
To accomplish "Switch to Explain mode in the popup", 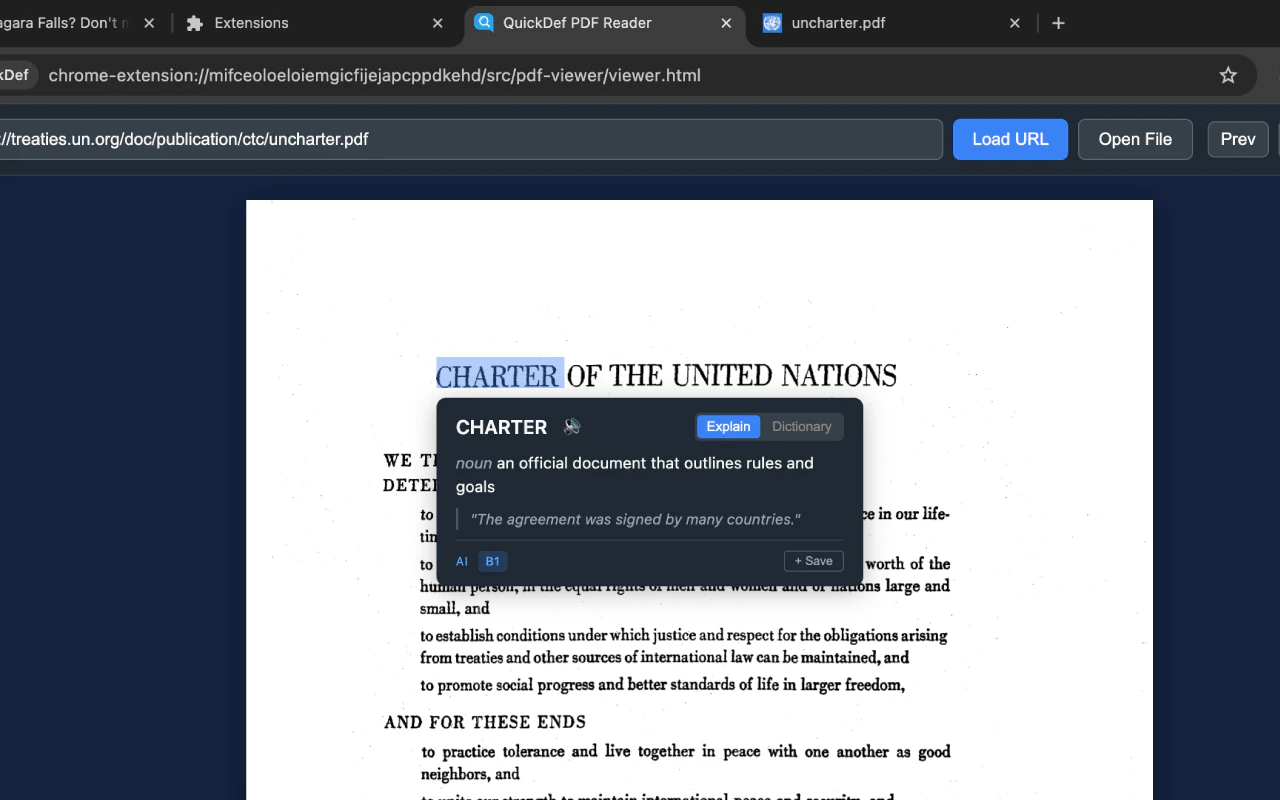I will coord(728,427).
